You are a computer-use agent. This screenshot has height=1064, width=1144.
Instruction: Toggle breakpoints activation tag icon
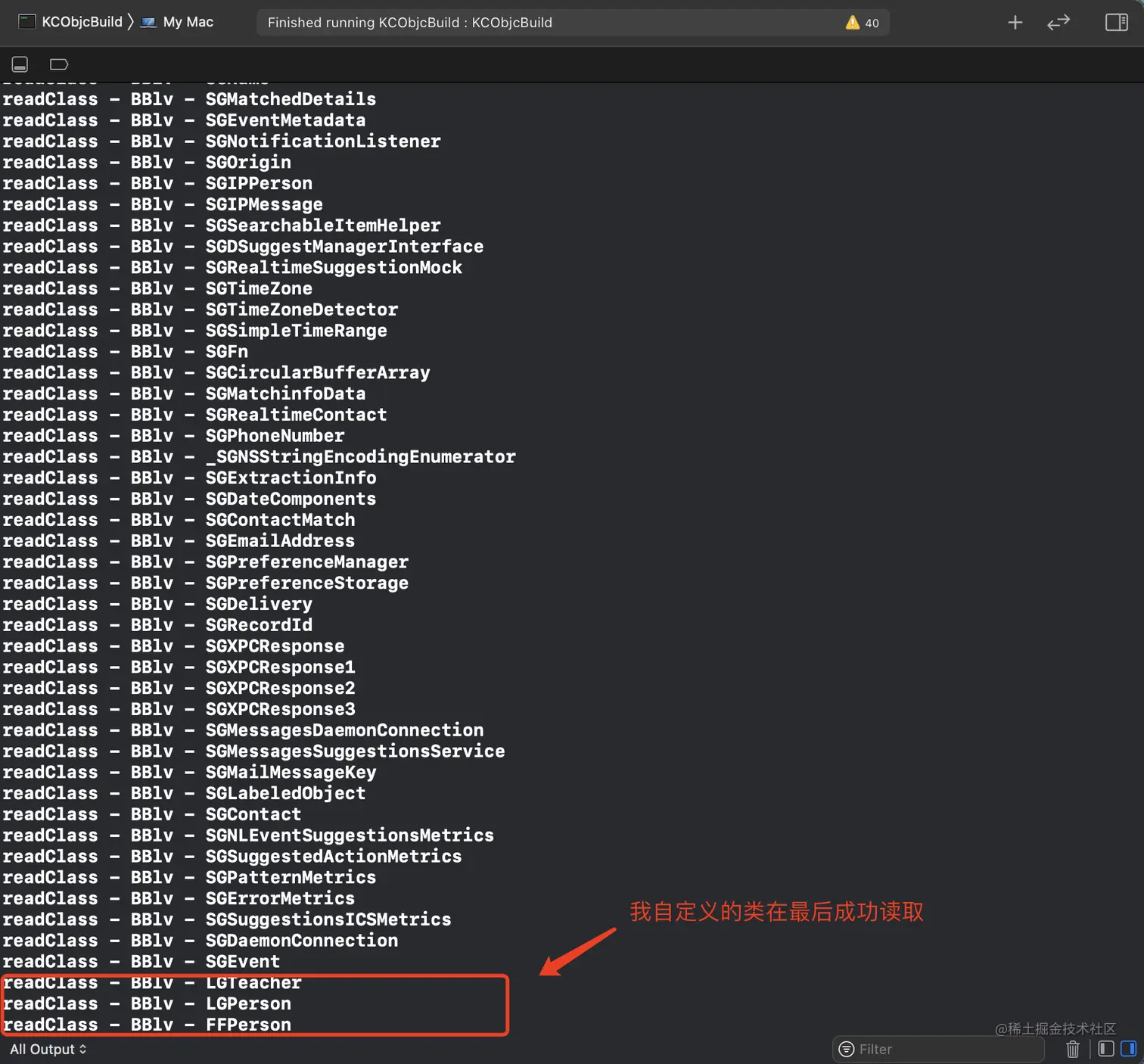(x=59, y=64)
